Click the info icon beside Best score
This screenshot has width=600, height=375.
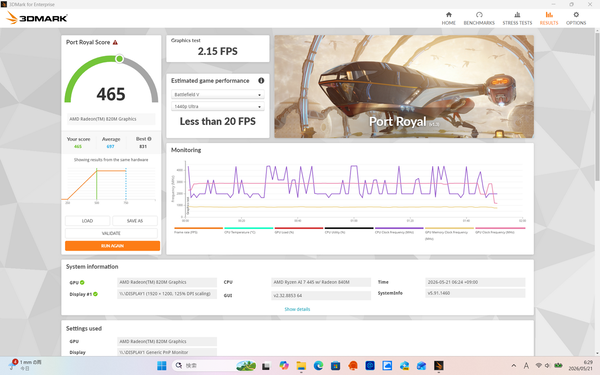point(149,139)
